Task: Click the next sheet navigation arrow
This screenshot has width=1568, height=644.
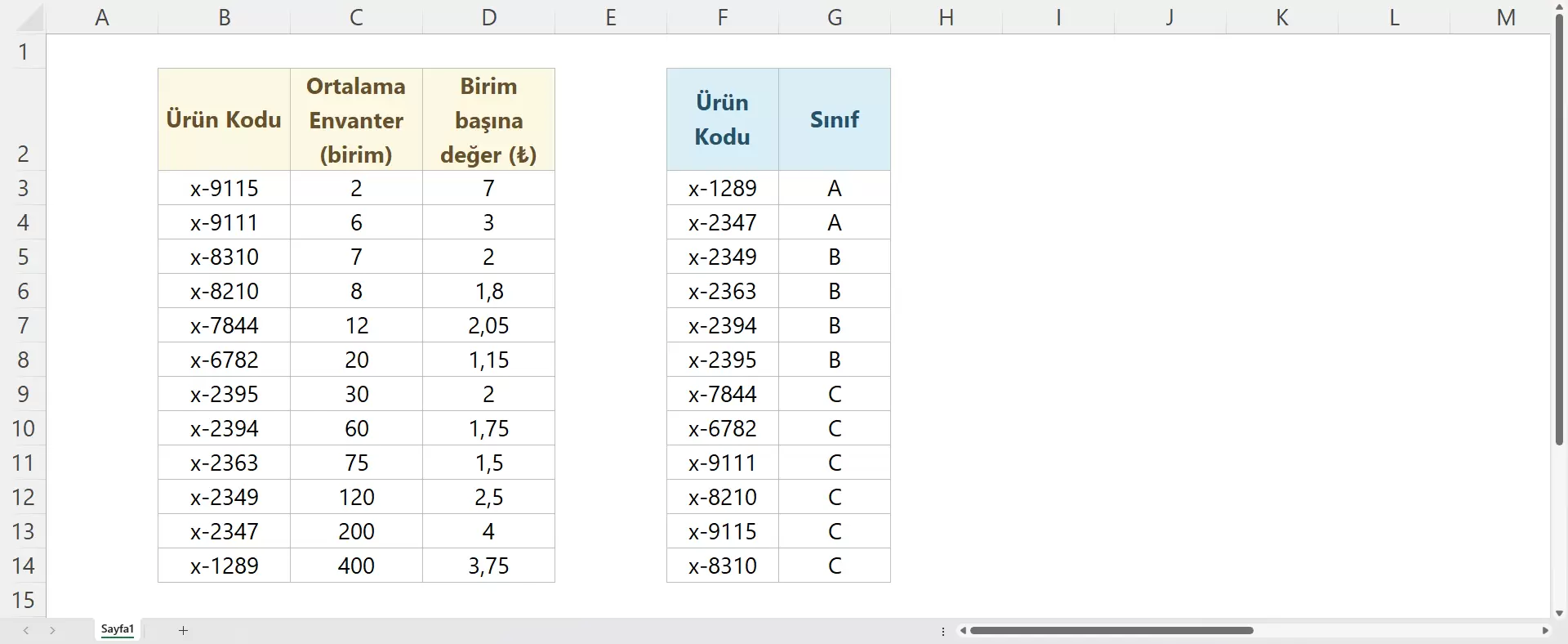Action: click(x=52, y=630)
